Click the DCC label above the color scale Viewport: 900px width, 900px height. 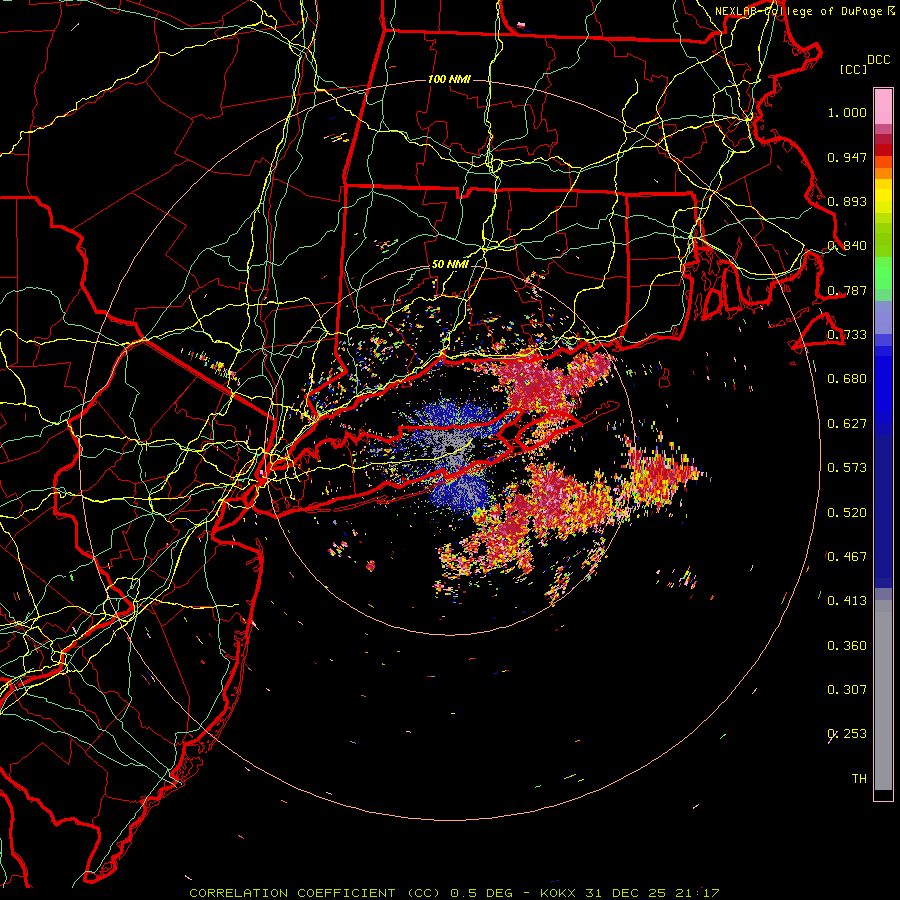pyautogui.click(x=878, y=60)
